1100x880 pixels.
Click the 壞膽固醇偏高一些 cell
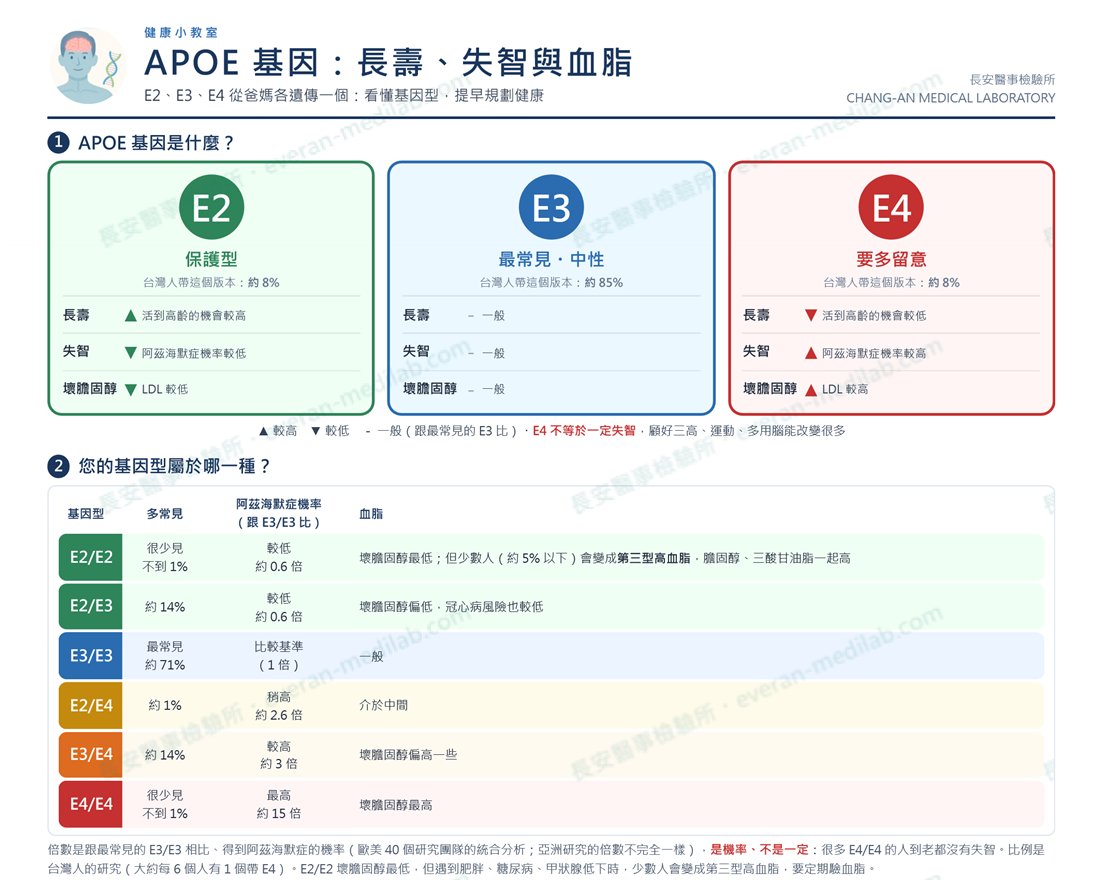point(408,754)
